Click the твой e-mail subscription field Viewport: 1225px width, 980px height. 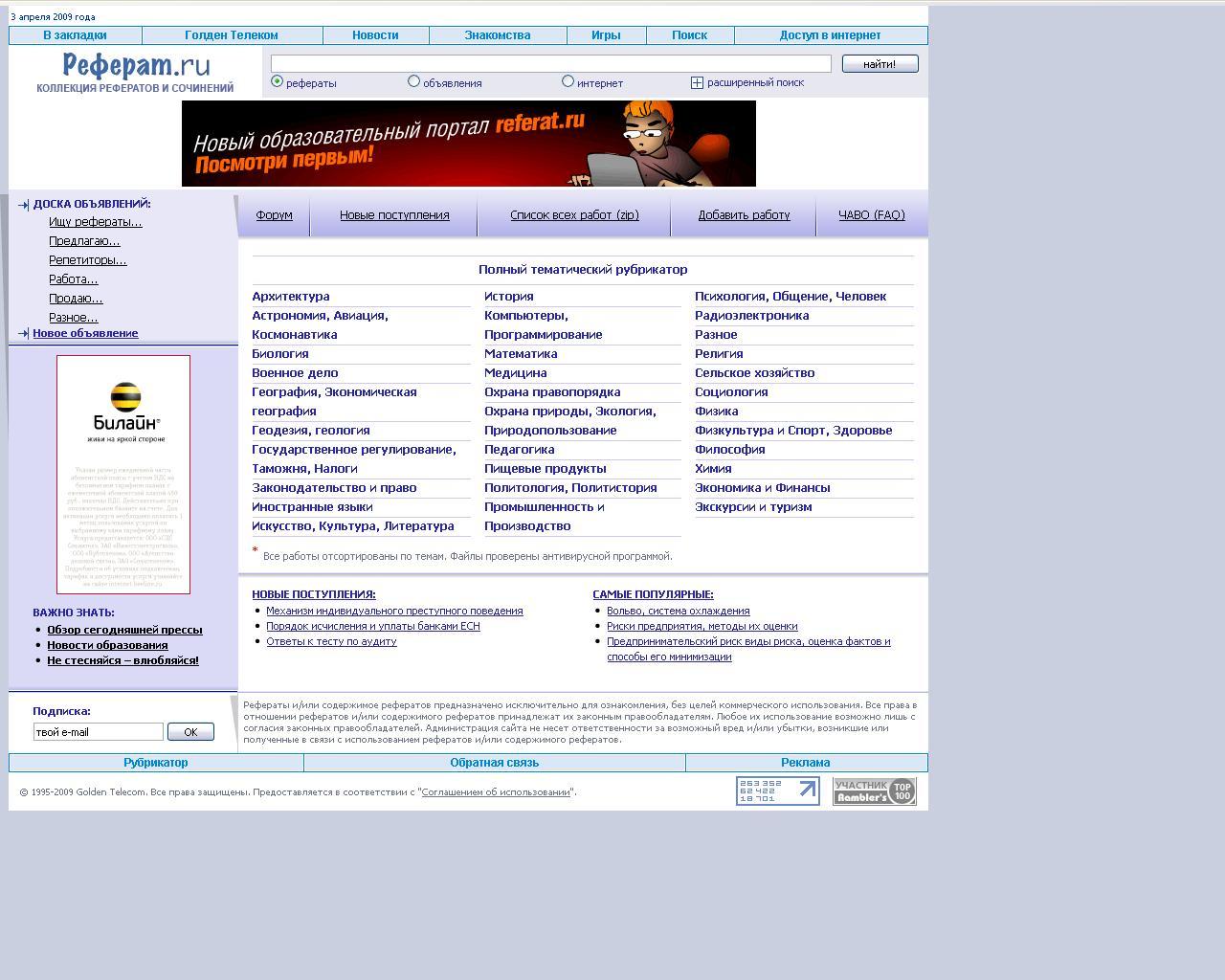pyautogui.click(x=99, y=732)
